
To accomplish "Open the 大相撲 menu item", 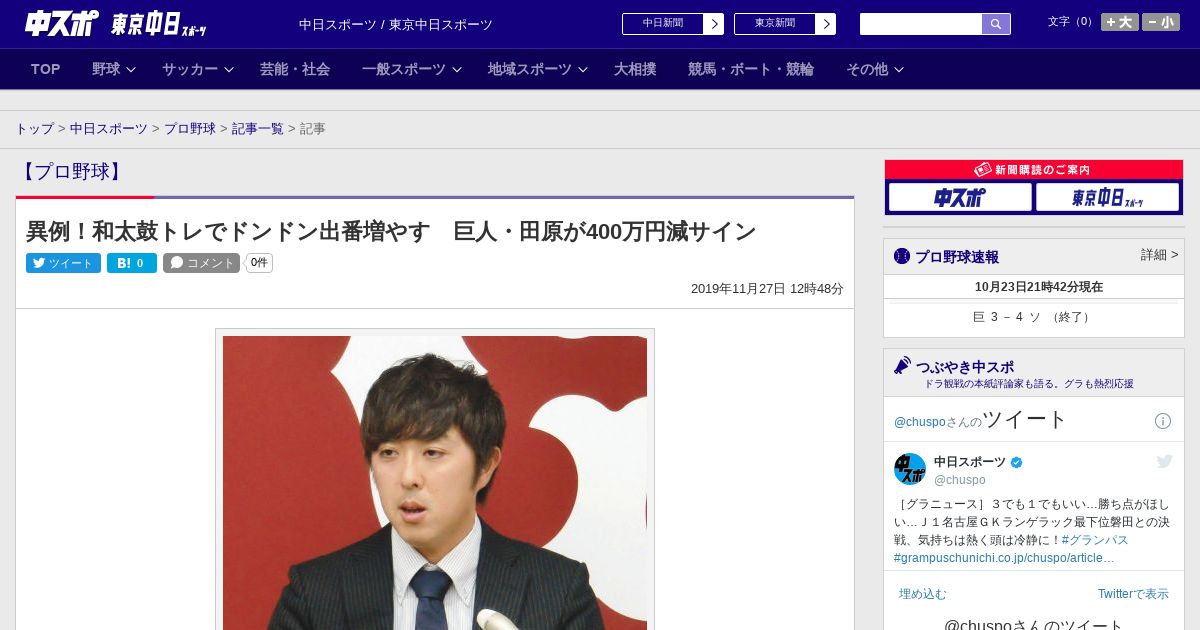I will [x=635, y=69].
